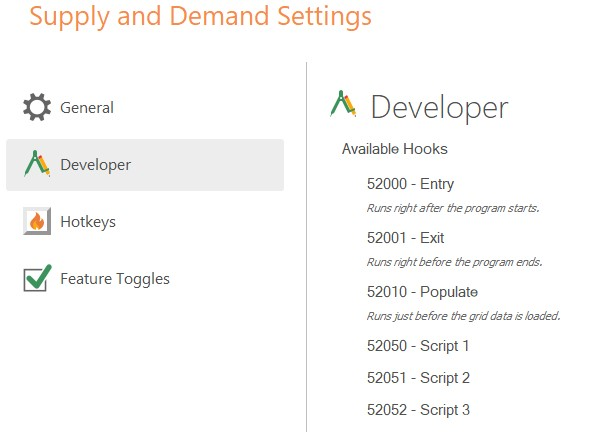Select the 52051 - Script 2 hook

pyautogui.click(x=418, y=378)
